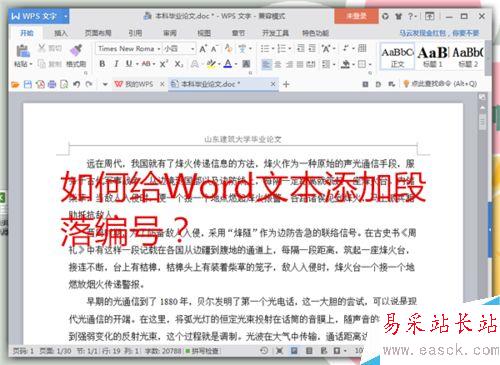This screenshot has width=500, height=365.
Task: Click the orange login button
Action: 356,16
